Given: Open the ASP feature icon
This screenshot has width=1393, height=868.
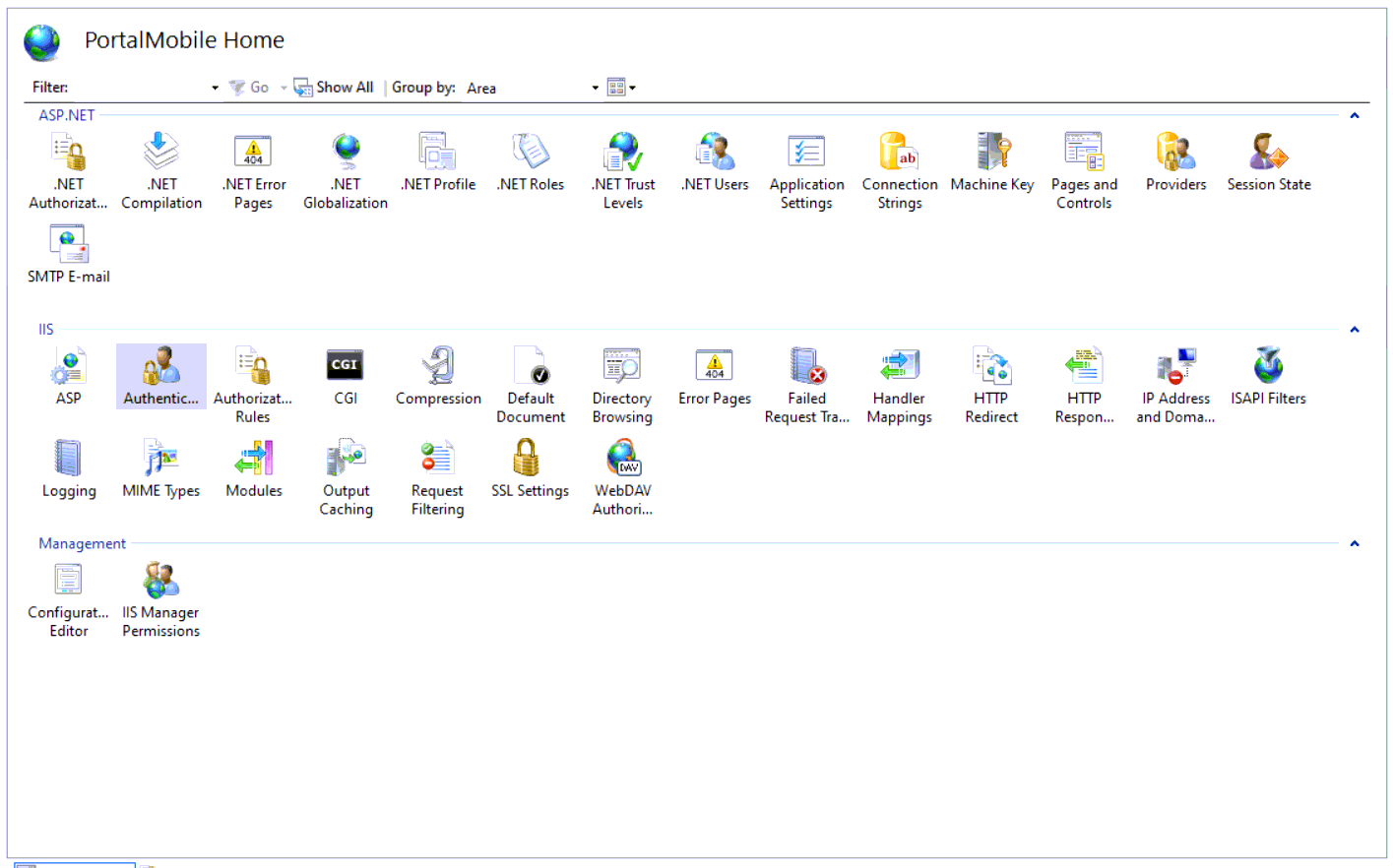Looking at the screenshot, I should click(x=68, y=377).
